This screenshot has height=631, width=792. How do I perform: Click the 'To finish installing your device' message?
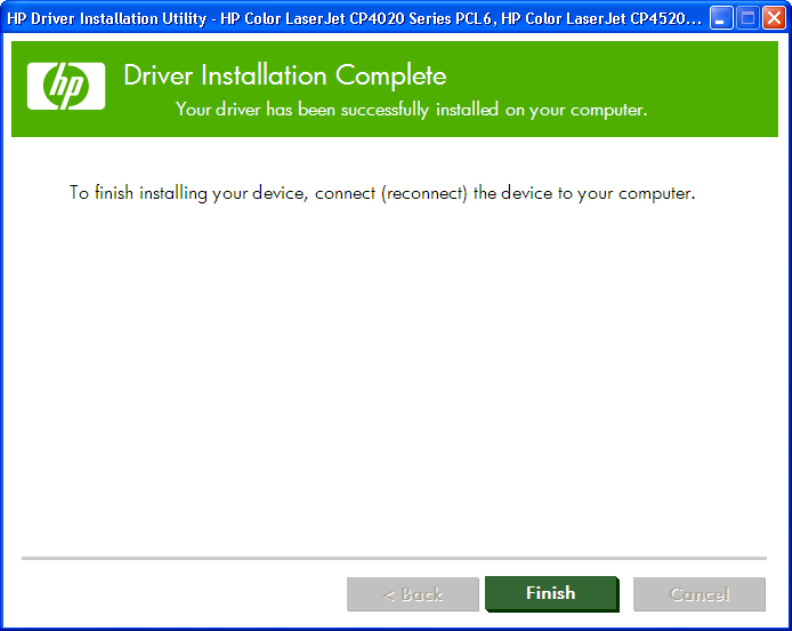(x=382, y=193)
